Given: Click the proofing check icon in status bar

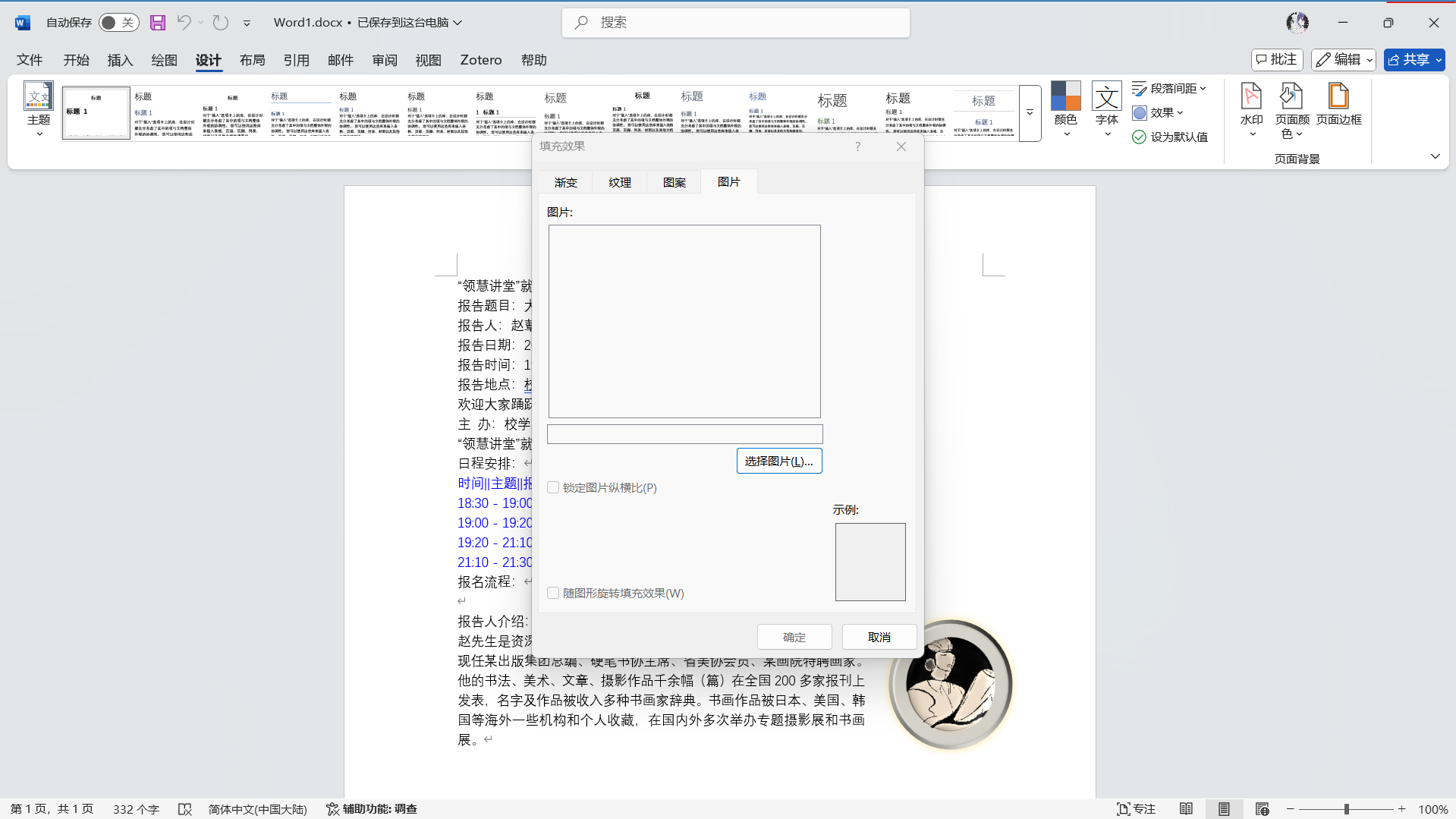Looking at the screenshot, I should 184,809.
